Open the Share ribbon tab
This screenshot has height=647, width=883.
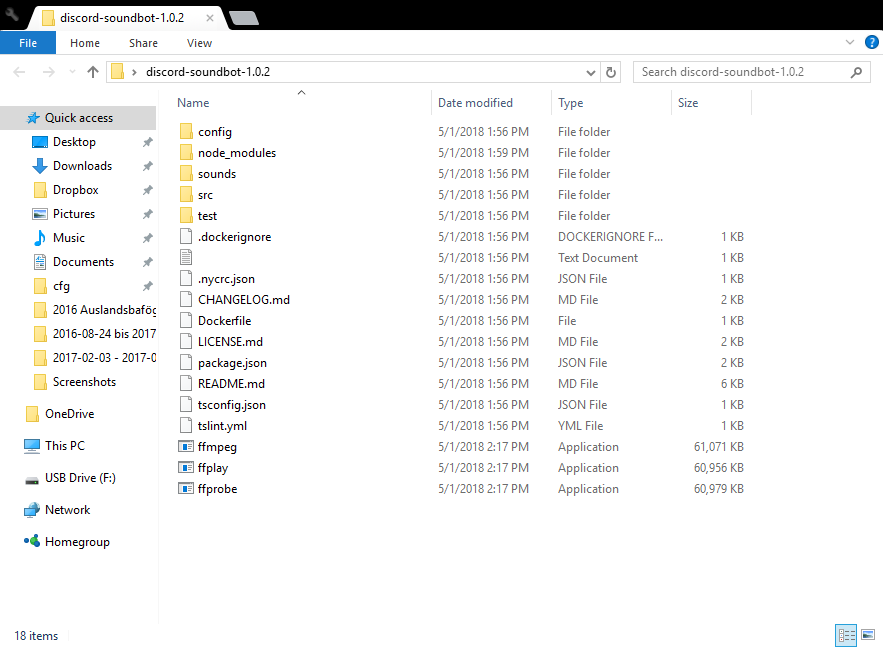click(143, 43)
